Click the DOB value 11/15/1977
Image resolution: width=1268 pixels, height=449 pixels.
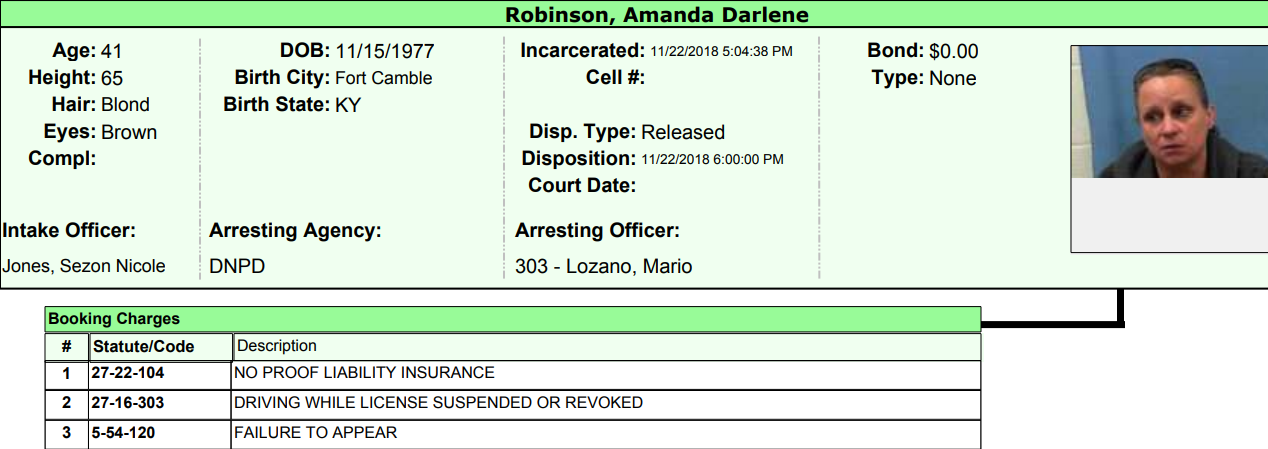[385, 52]
